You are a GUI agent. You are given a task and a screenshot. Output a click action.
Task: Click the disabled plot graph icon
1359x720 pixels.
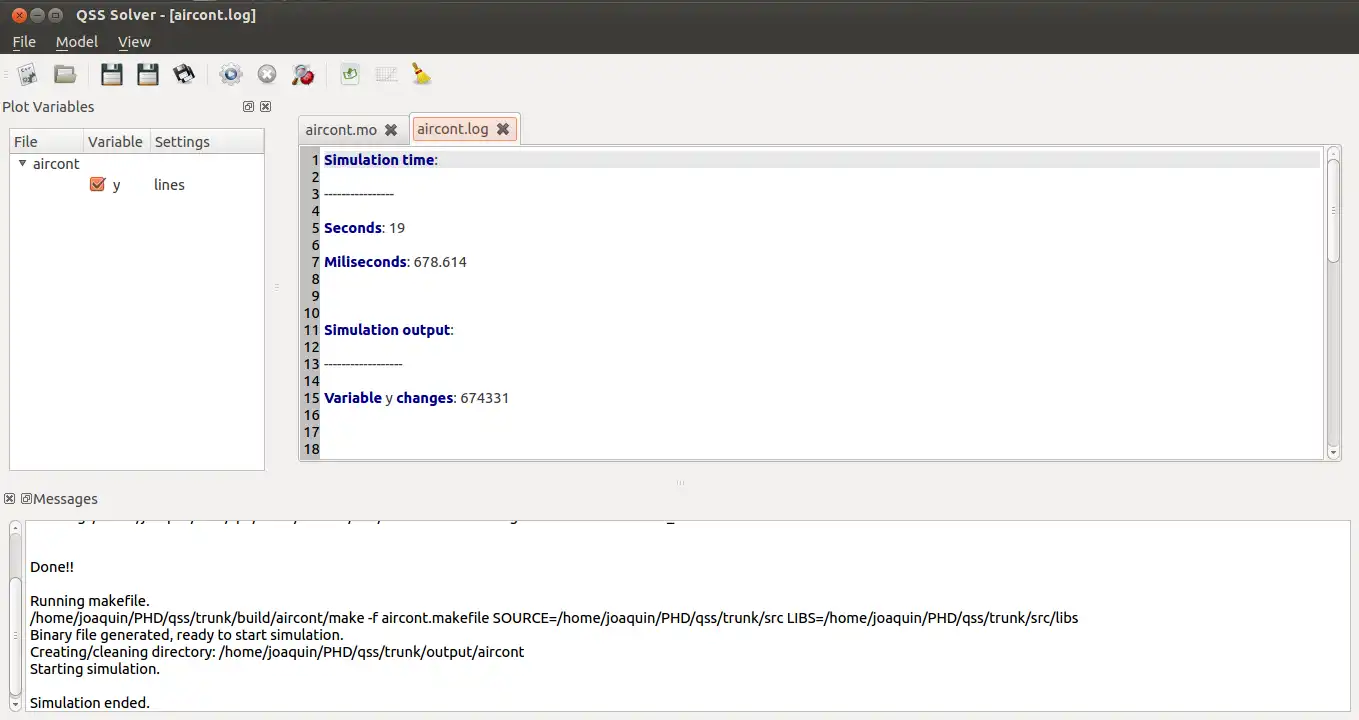point(386,74)
